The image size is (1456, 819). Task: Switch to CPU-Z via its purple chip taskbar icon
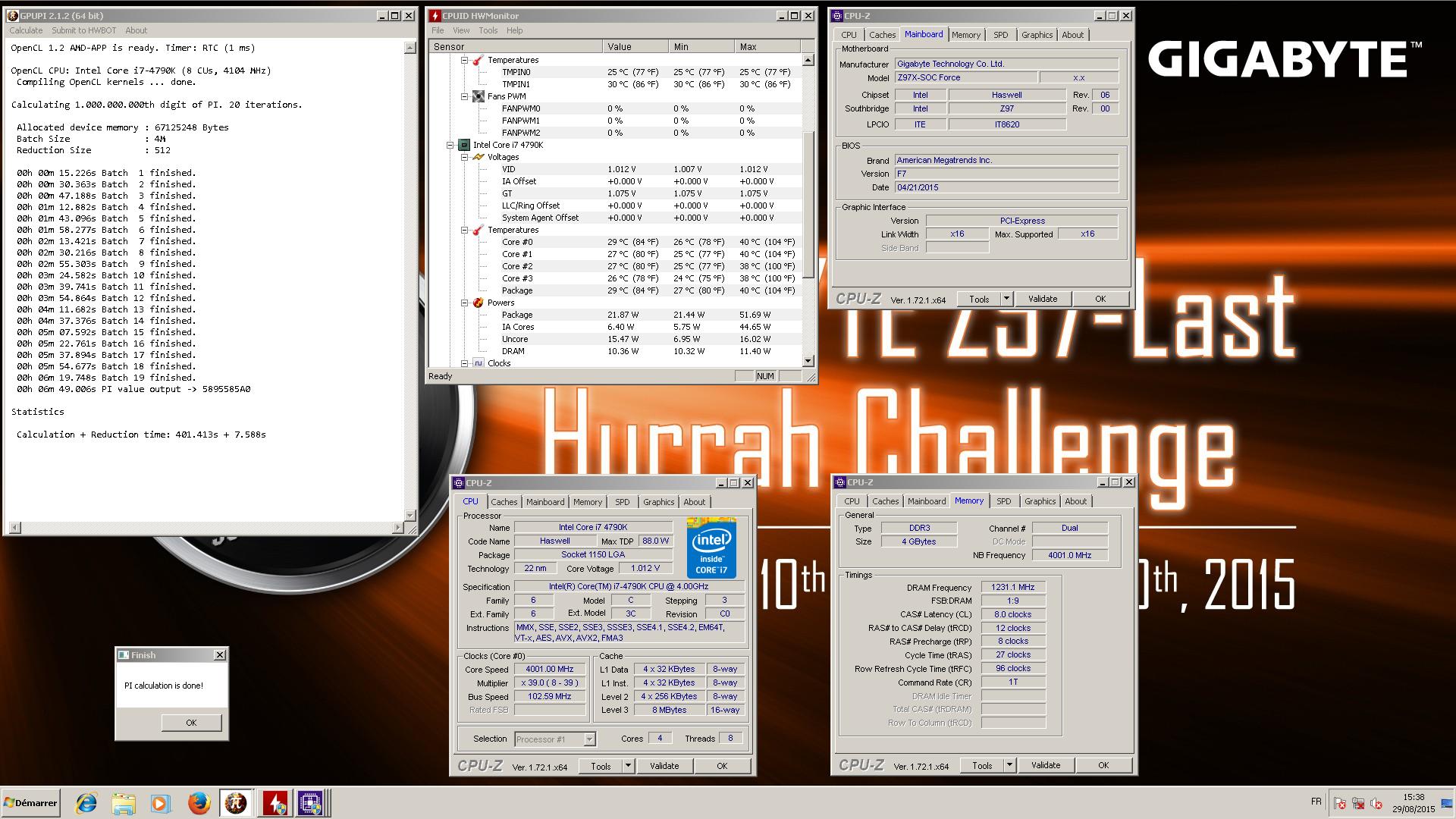[311, 803]
